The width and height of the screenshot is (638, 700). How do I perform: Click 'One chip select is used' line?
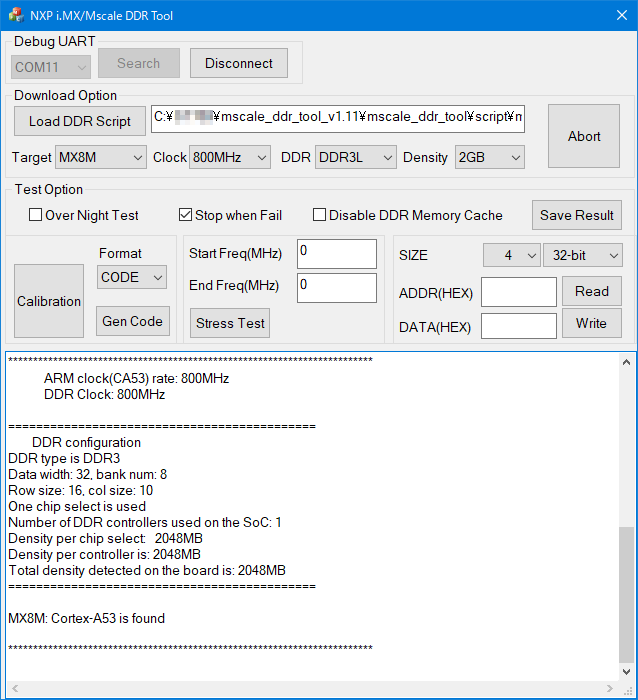pyautogui.click(x=77, y=507)
